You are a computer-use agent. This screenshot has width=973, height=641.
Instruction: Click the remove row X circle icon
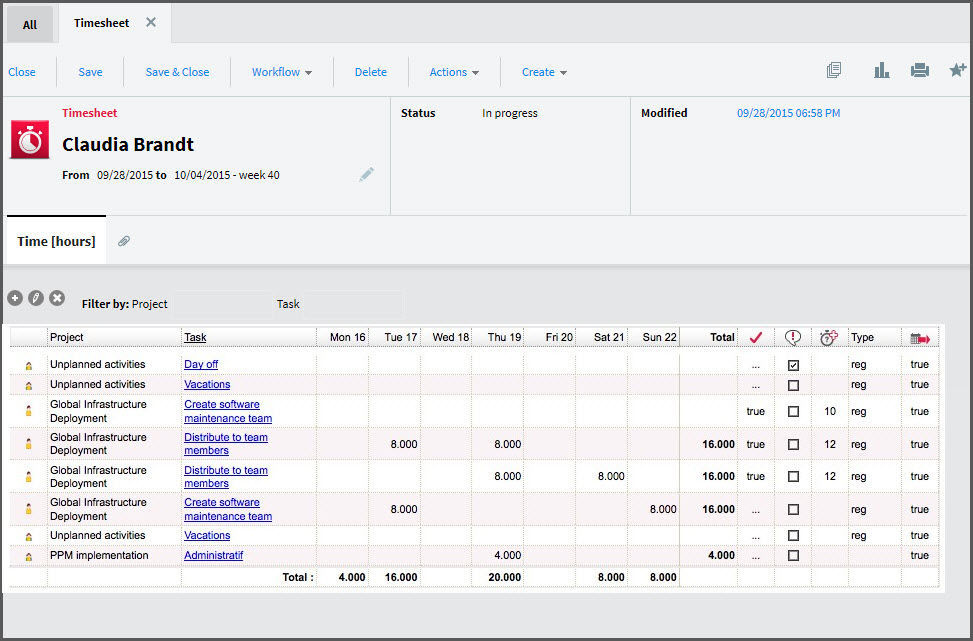coord(57,298)
